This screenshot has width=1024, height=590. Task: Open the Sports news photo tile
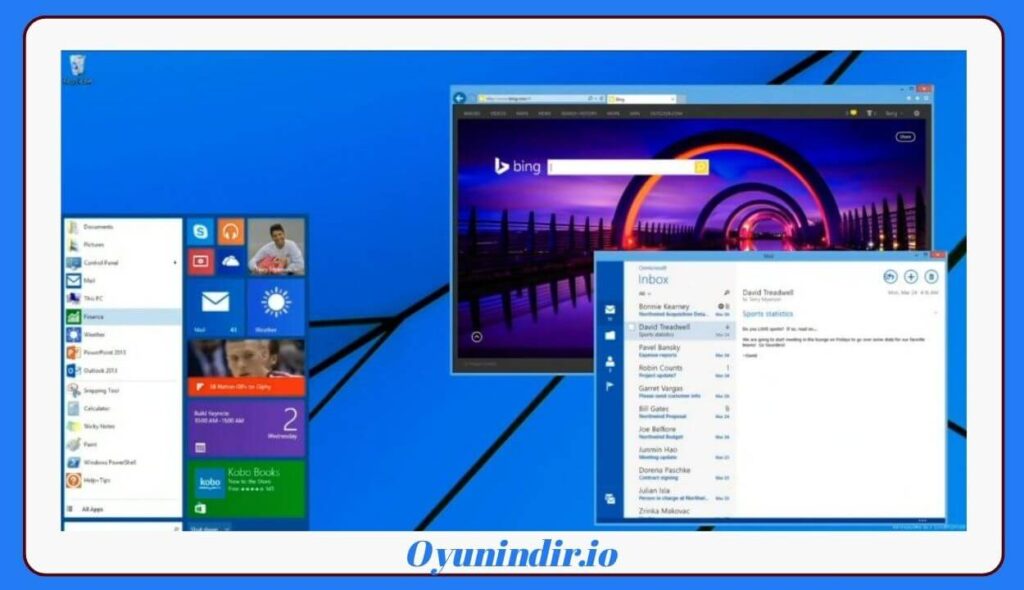(246, 367)
